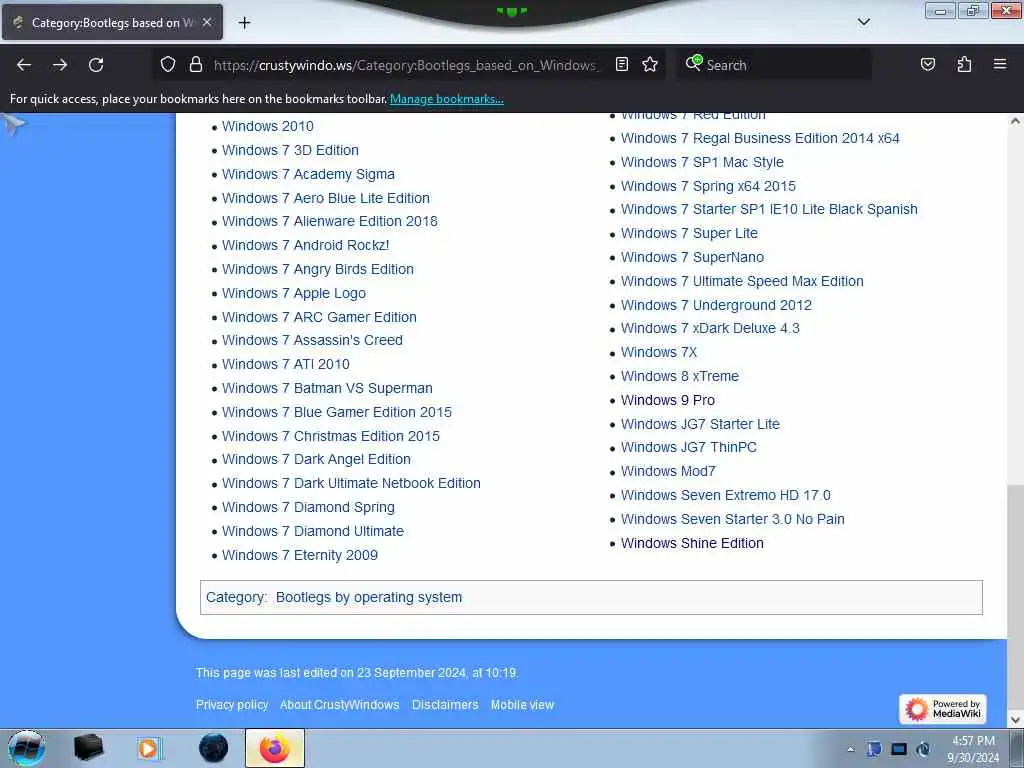Reload the current page
Screen dimensions: 1024x768
[96, 65]
